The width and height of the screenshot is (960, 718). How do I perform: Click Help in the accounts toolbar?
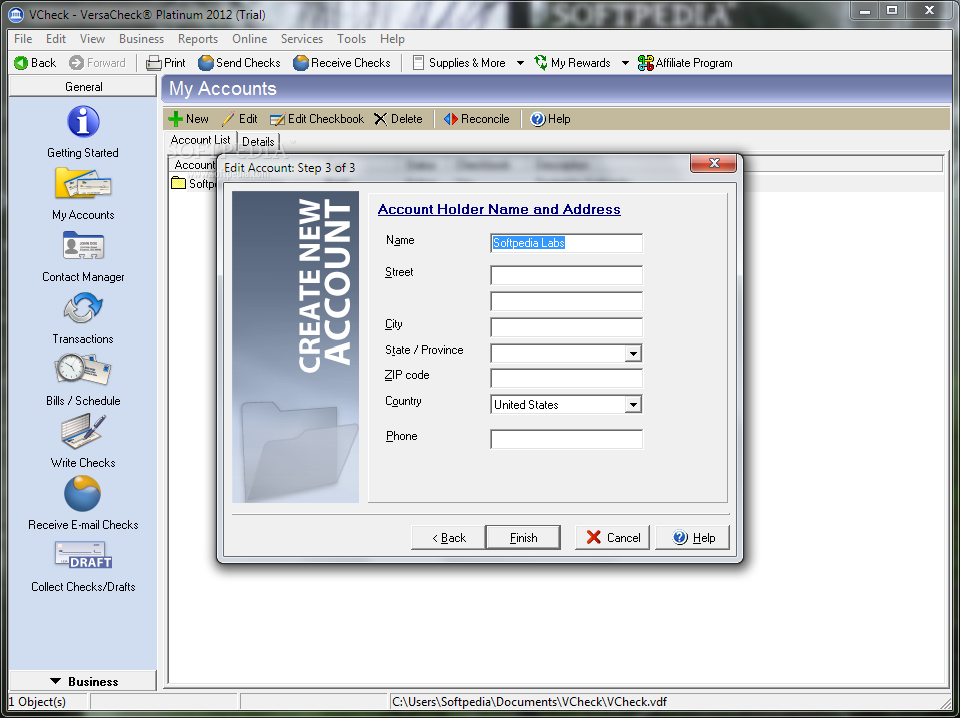tap(550, 119)
